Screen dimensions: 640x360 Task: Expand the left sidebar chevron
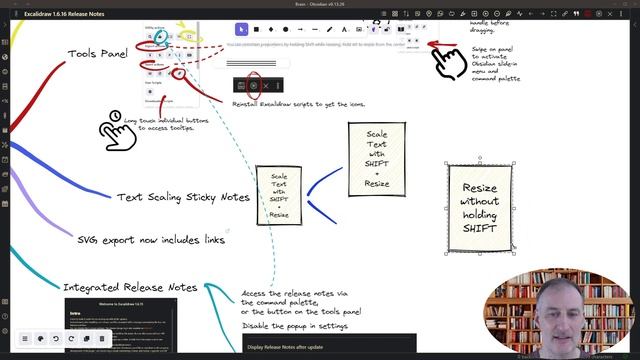click(x=5, y=25)
